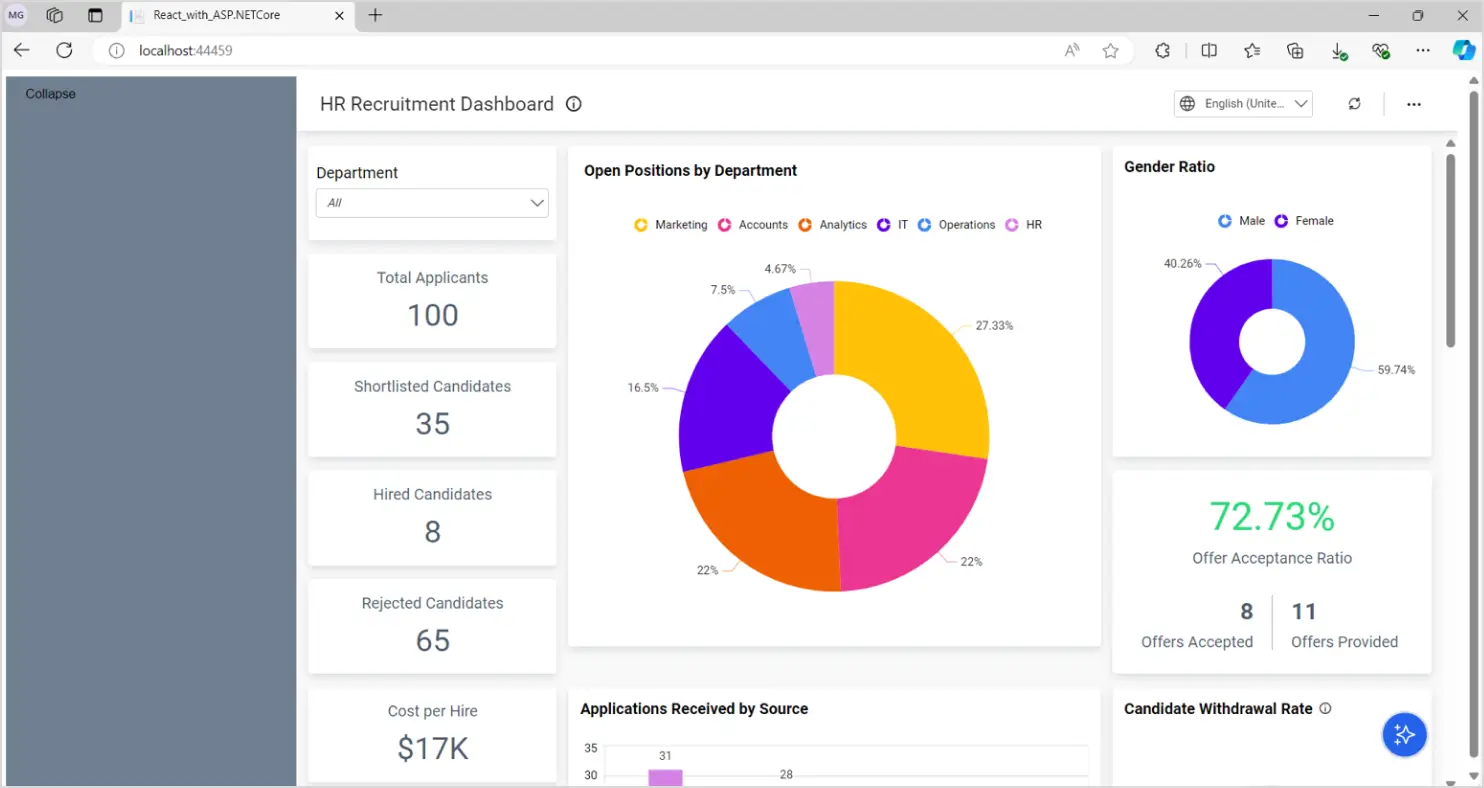Open a new browser tab
The height and width of the screenshot is (788, 1484).
coord(375,16)
